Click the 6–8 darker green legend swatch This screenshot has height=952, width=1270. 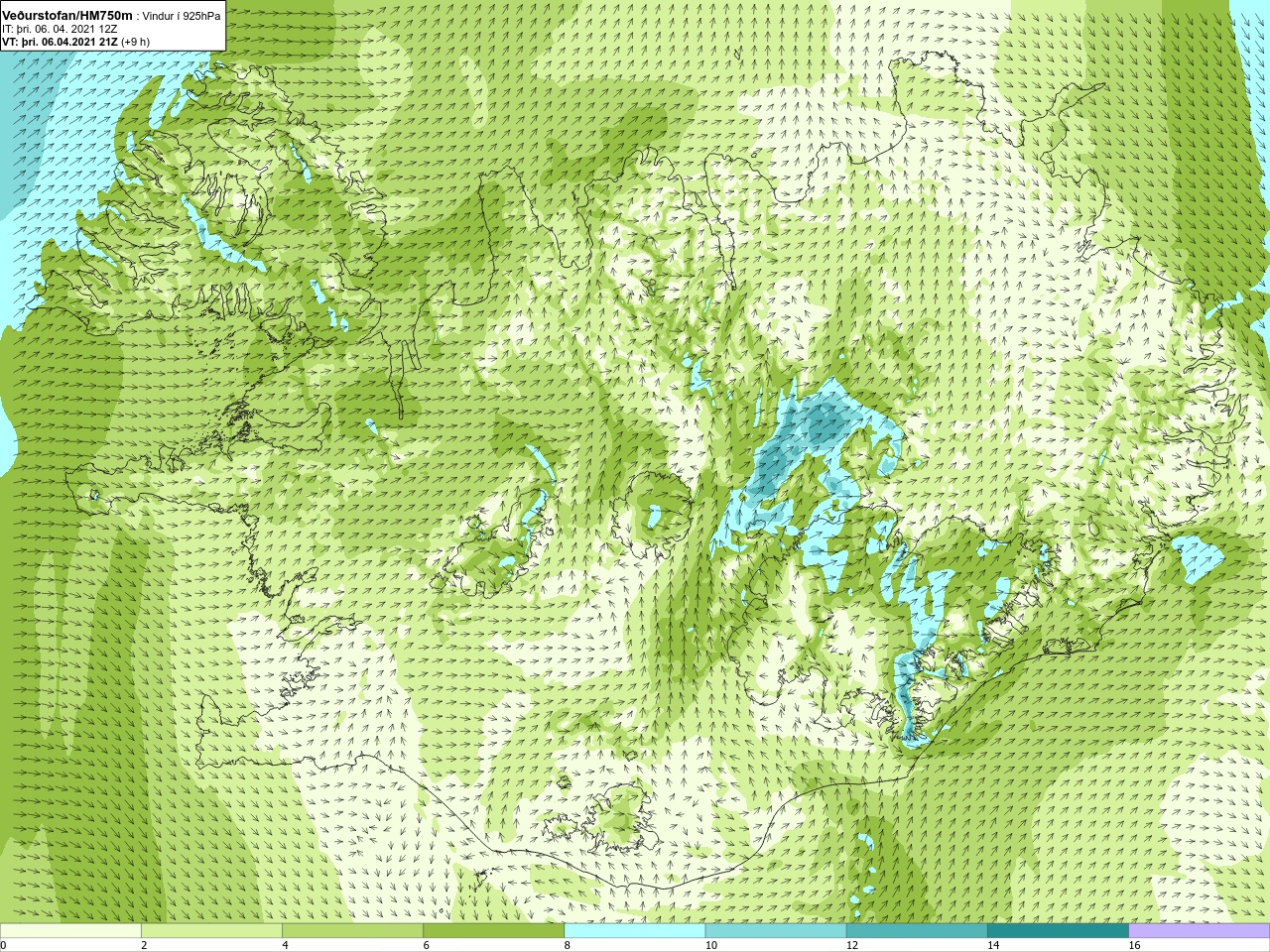coord(493,931)
